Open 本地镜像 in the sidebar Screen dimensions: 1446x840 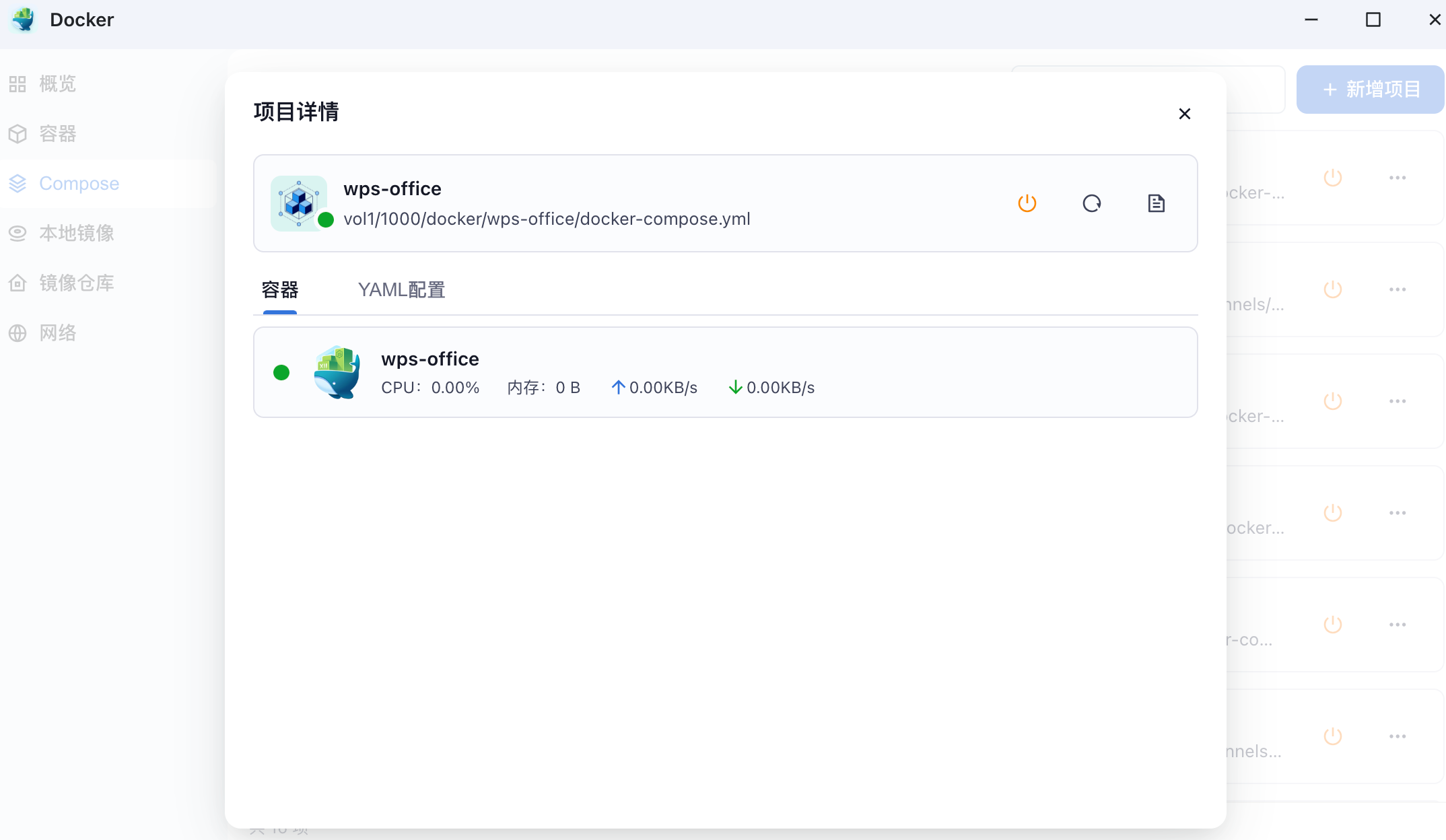pyautogui.click(x=76, y=234)
